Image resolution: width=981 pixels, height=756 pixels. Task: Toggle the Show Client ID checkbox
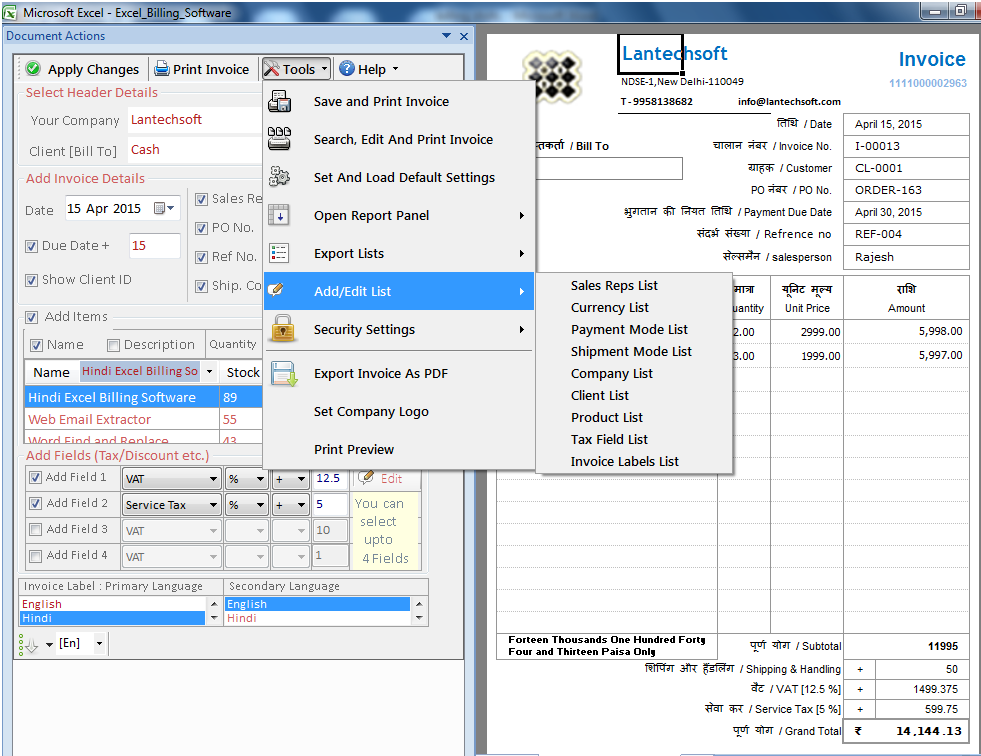click(x=31, y=280)
